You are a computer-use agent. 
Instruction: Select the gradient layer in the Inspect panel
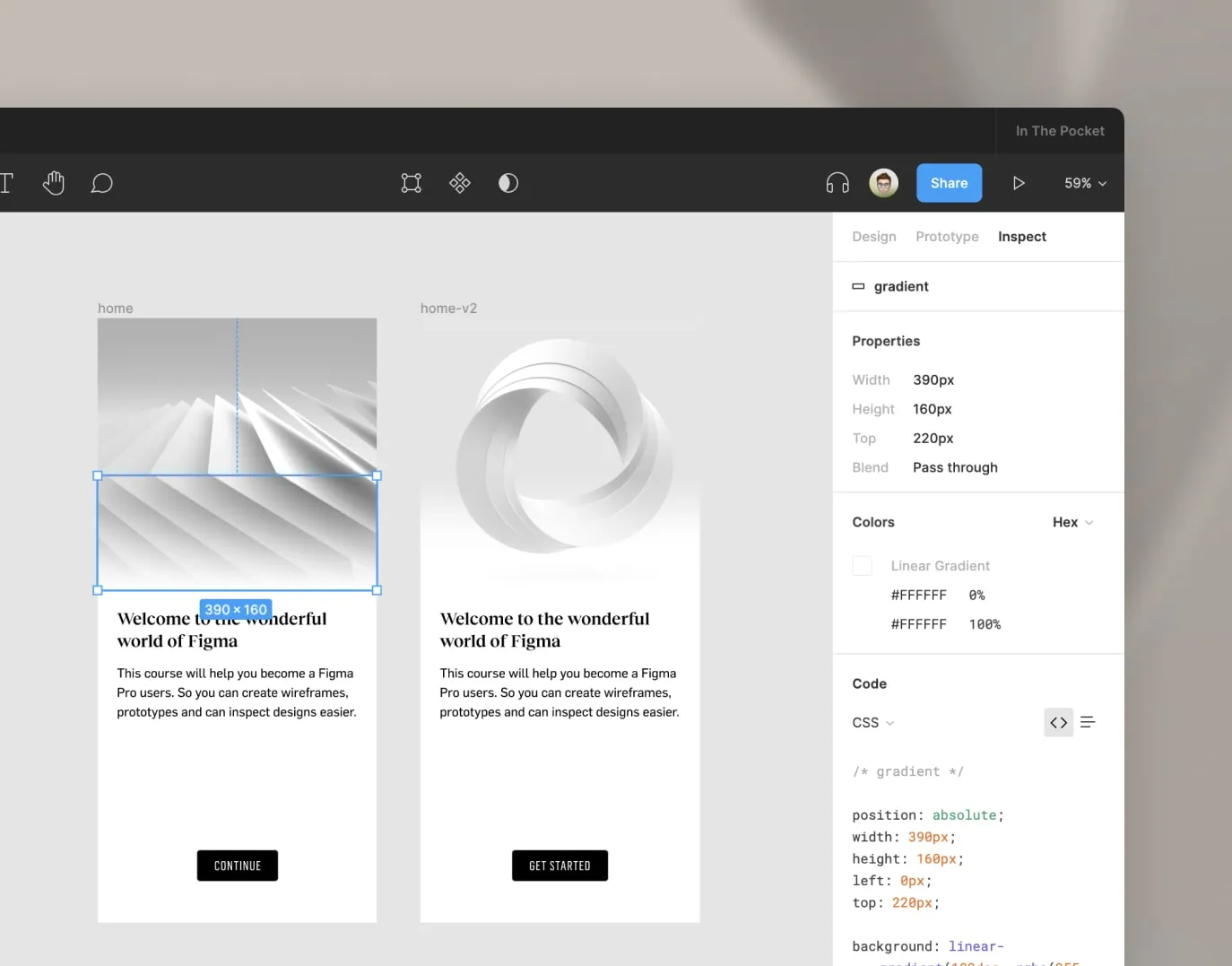click(901, 286)
